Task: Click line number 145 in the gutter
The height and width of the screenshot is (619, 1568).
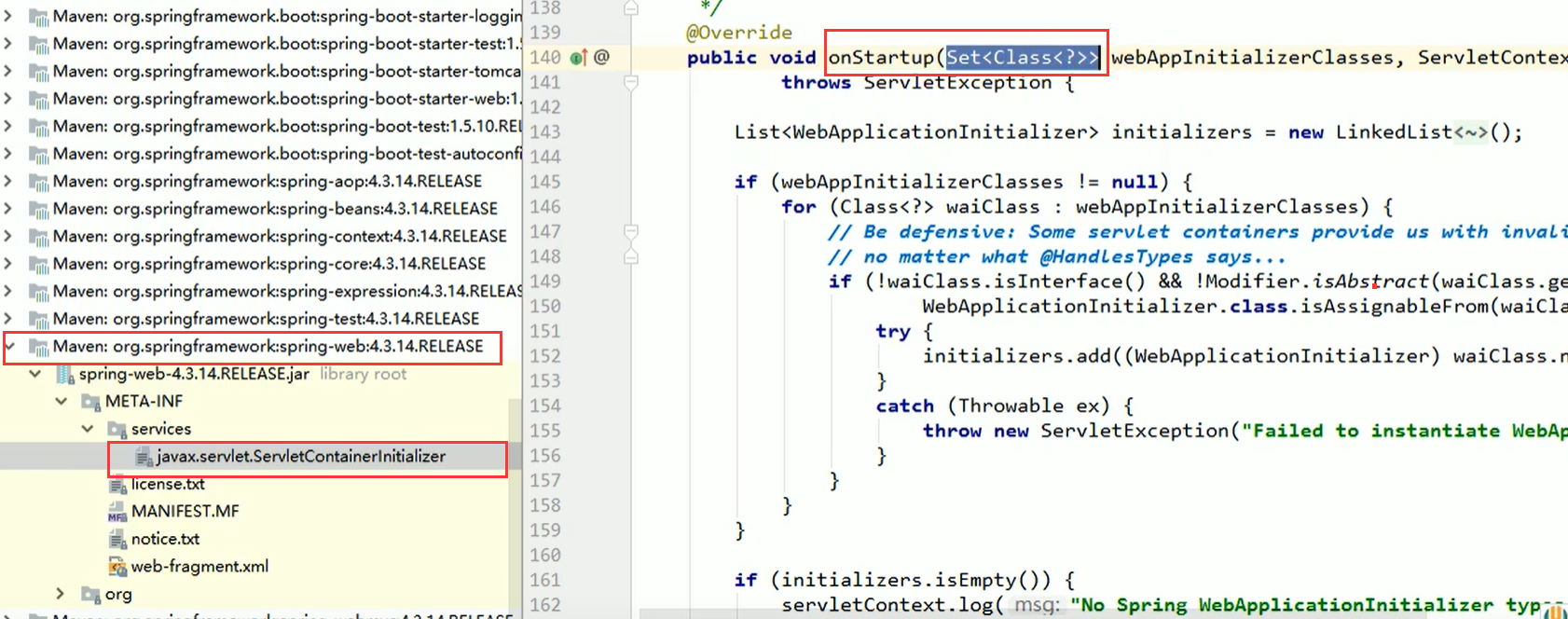Action: coord(545,182)
